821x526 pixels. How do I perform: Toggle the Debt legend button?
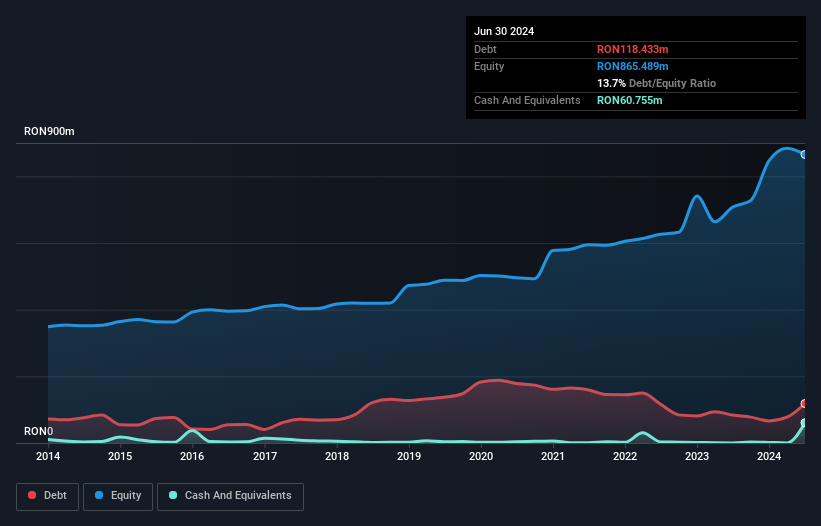pyautogui.click(x=48, y=496)
